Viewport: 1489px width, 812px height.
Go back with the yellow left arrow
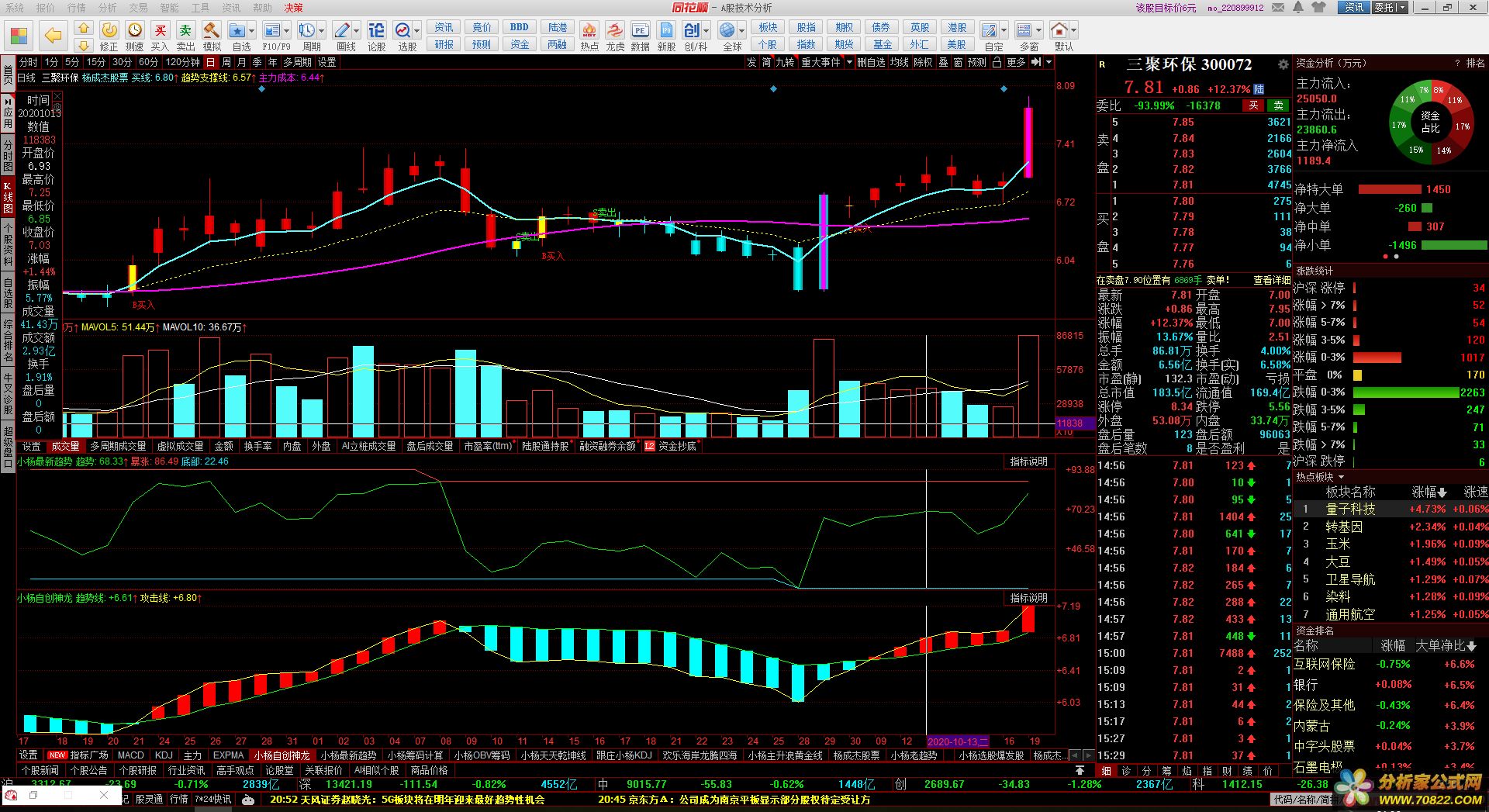coord(53,36)
